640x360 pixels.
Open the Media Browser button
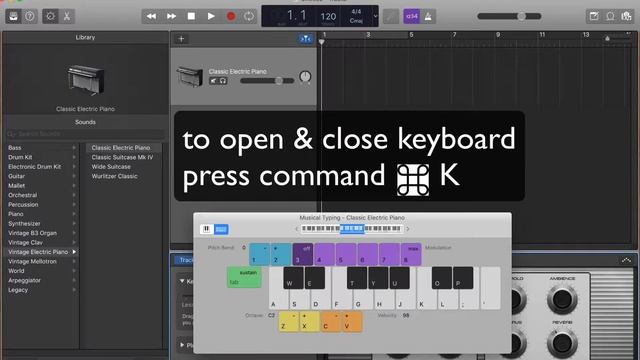tap(627, 16)
